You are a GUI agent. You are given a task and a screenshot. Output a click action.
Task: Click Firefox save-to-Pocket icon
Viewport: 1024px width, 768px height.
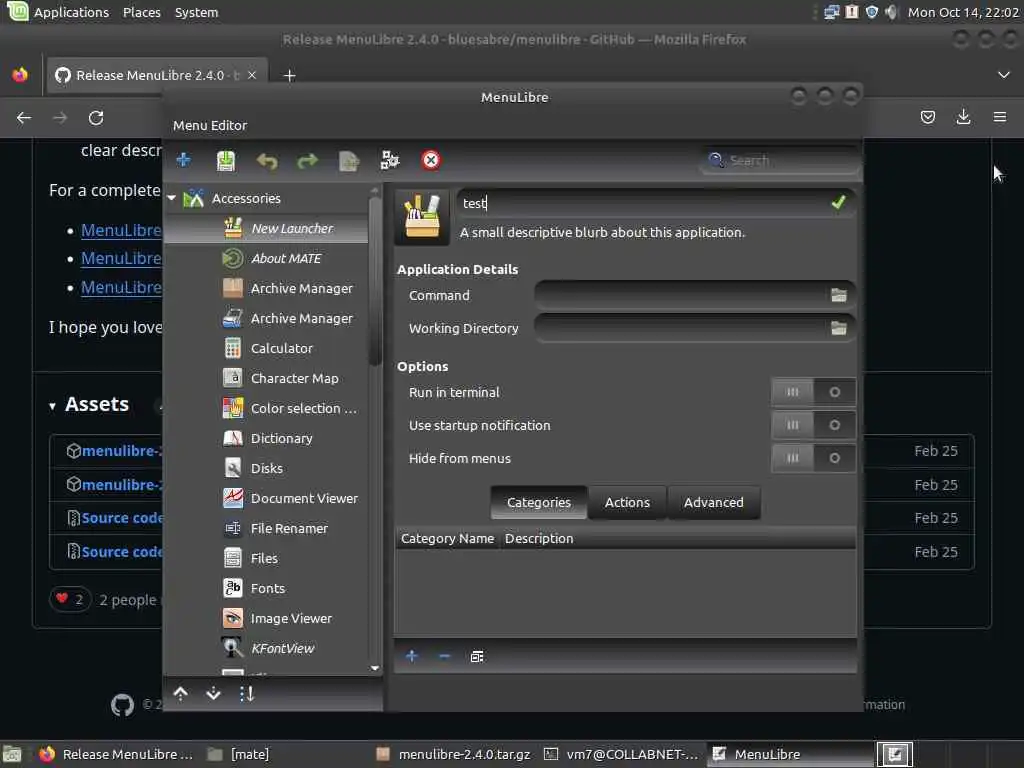point(927,118)
